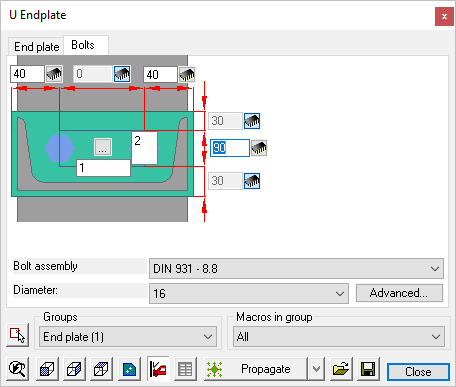Click the Advanced... button
456x387 pixels.
click(399, 293)
